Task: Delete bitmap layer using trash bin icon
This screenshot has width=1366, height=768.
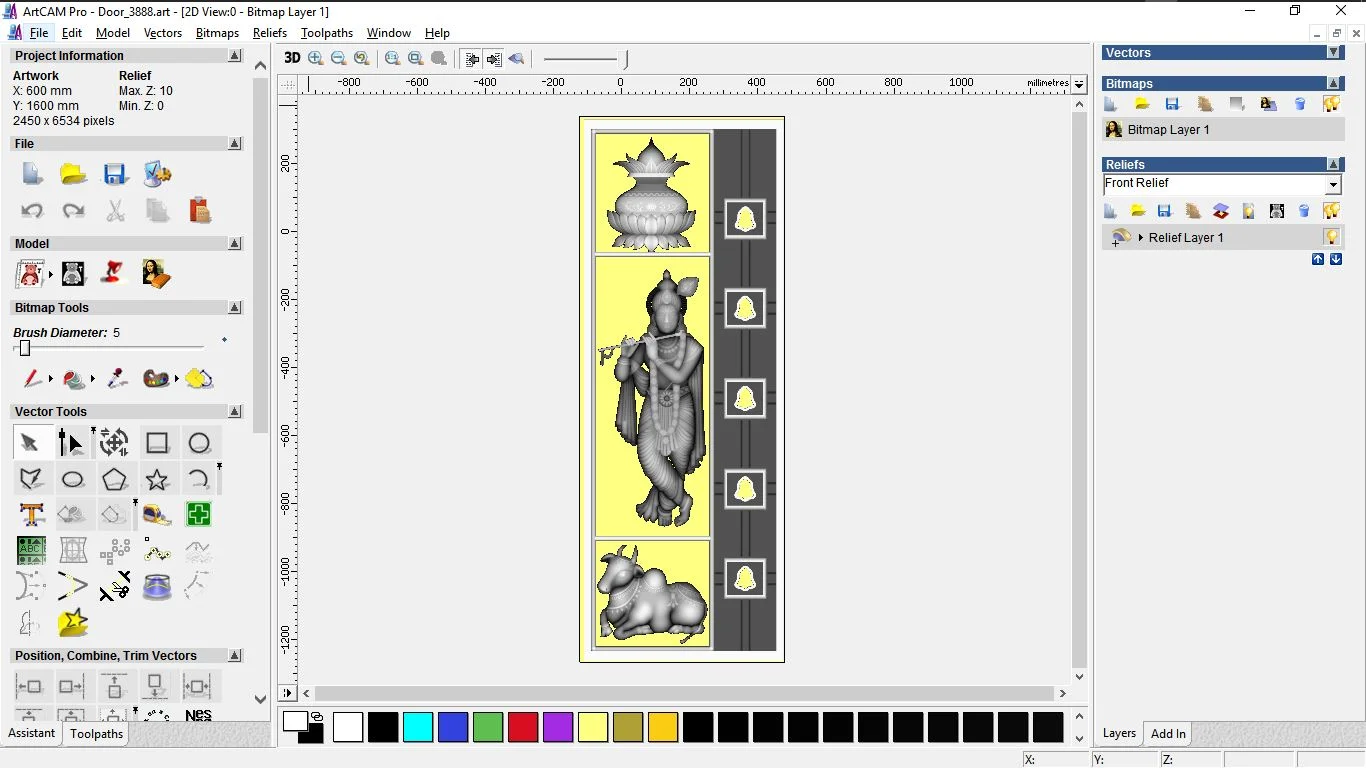Action: coord(1300,104)
